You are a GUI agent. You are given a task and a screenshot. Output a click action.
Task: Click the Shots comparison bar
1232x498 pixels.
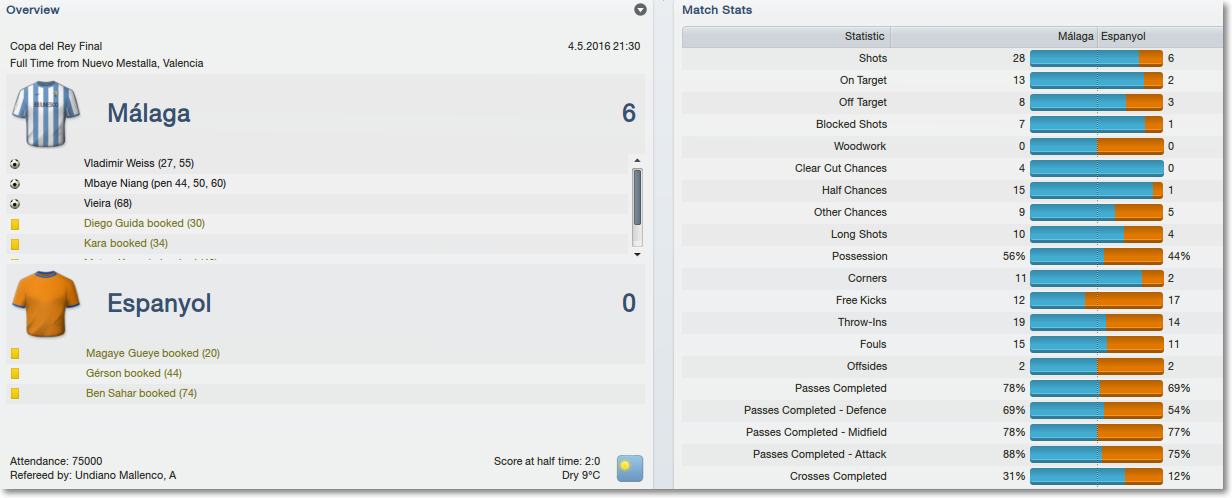1096,58
